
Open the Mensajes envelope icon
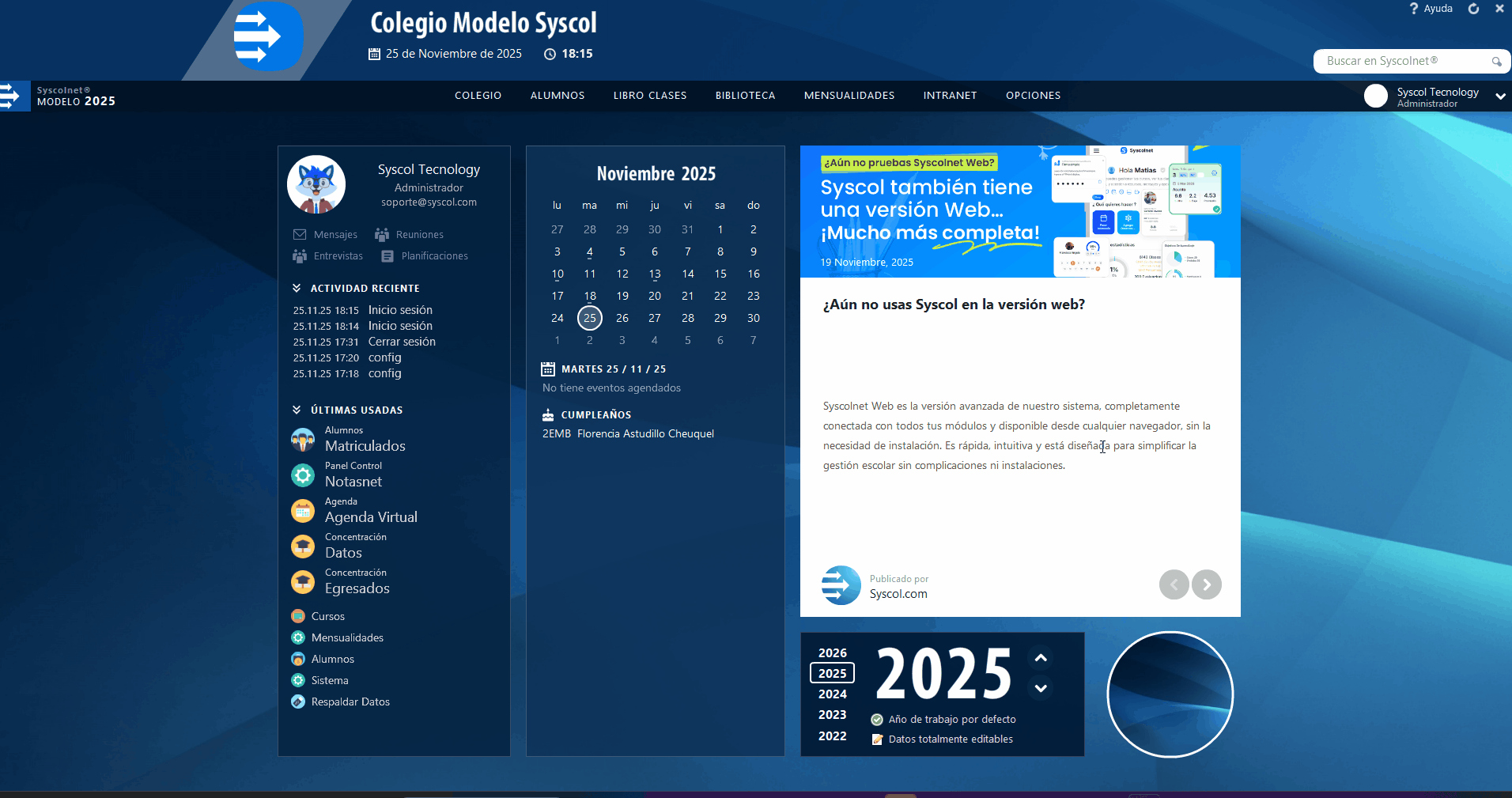[300, 235]
